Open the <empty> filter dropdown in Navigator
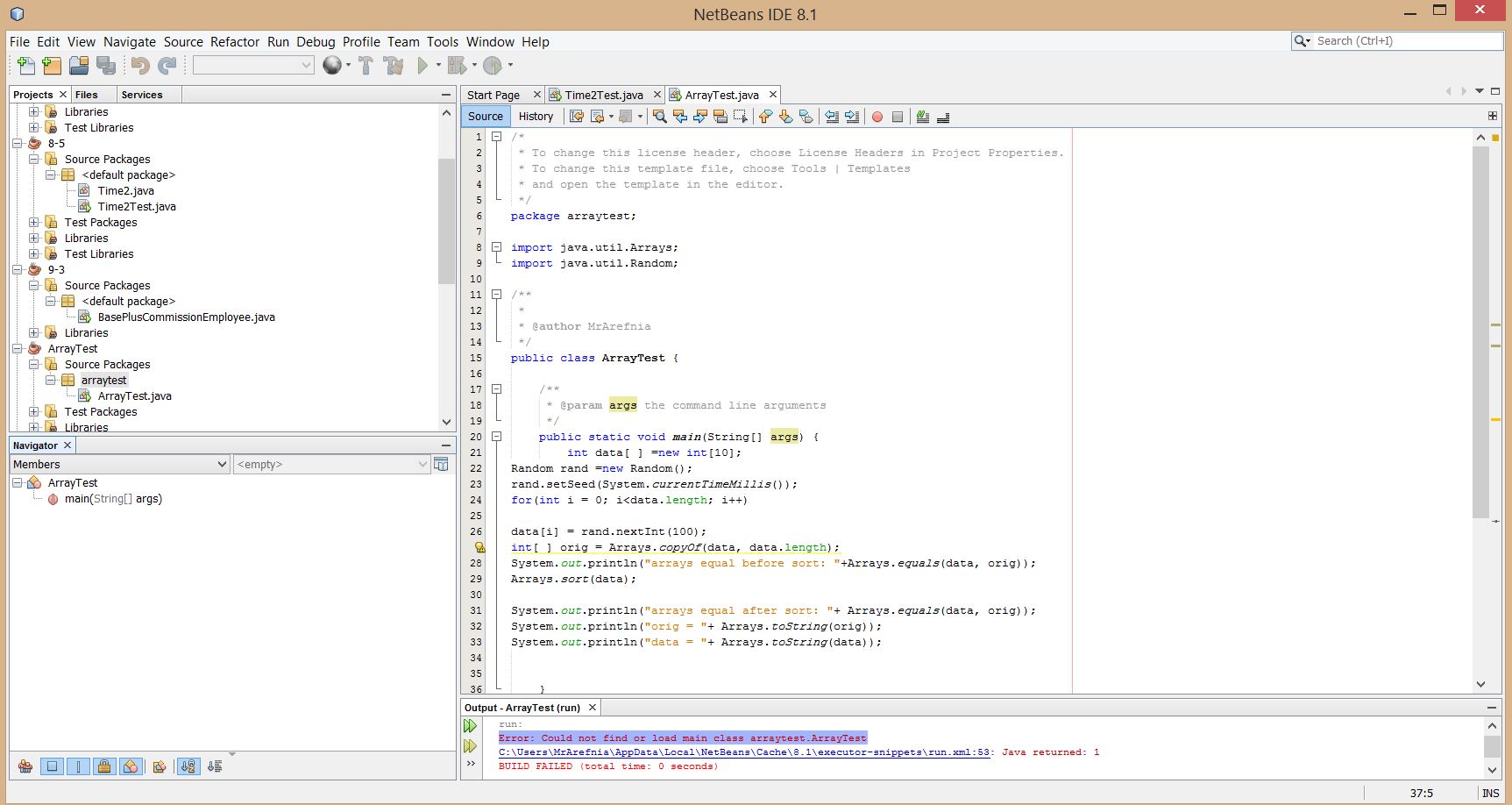The height and width of the screenshot is (805, 1512). 332,465
